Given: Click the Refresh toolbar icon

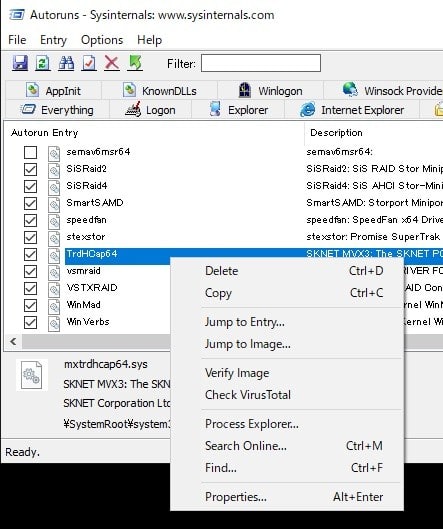Looking at the screenshot, I should [x=43, y=63].
